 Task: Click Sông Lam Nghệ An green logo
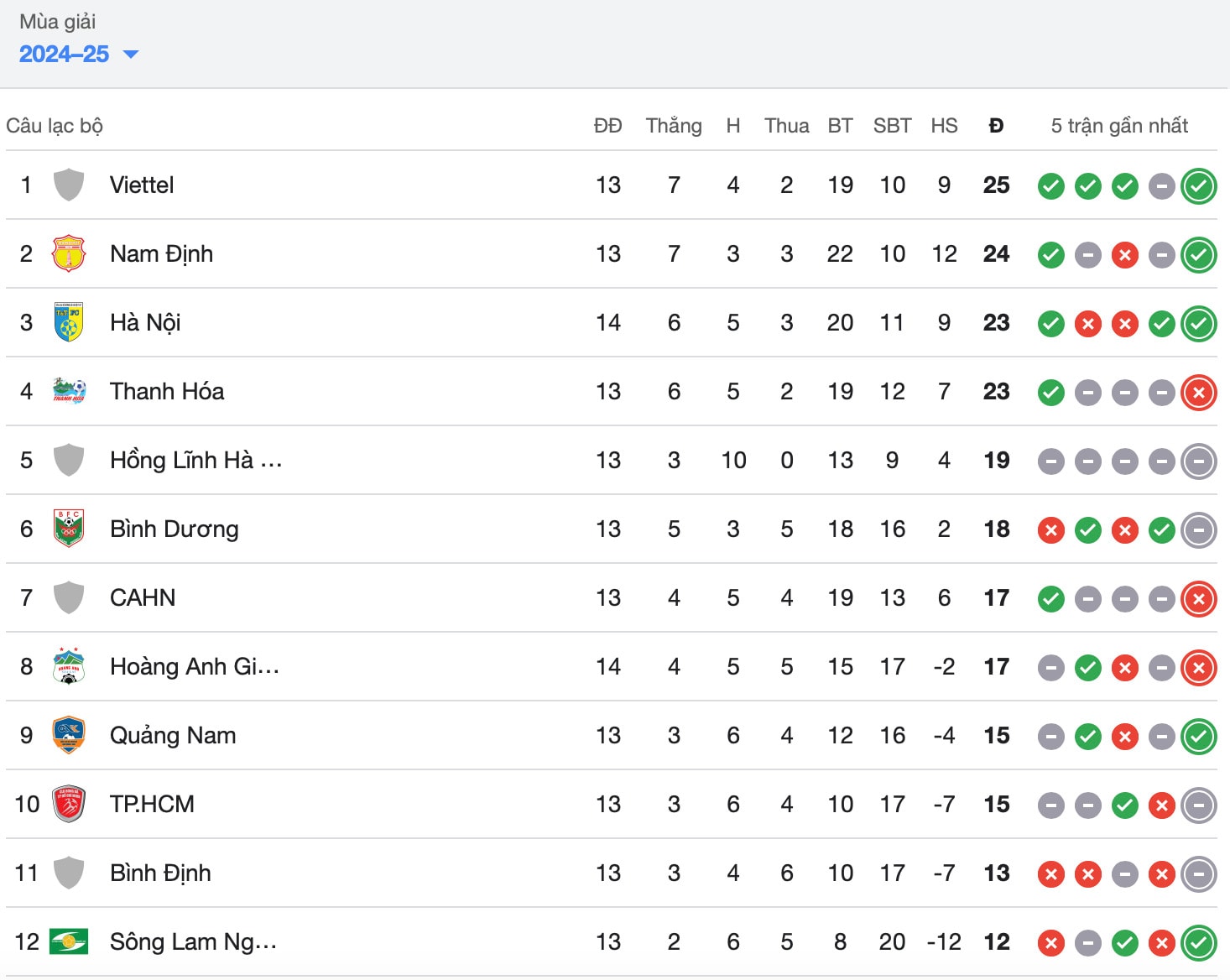68,941
